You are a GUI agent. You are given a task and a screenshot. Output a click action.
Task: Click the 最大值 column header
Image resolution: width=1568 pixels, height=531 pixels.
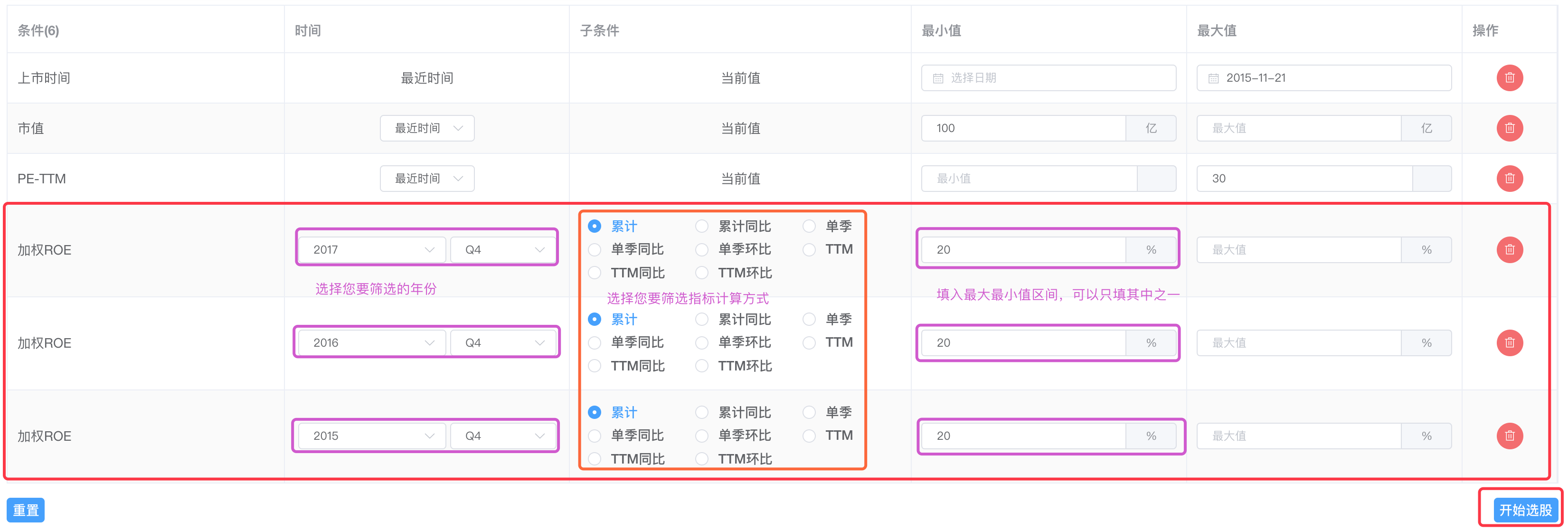click(x=1216, y=30)
